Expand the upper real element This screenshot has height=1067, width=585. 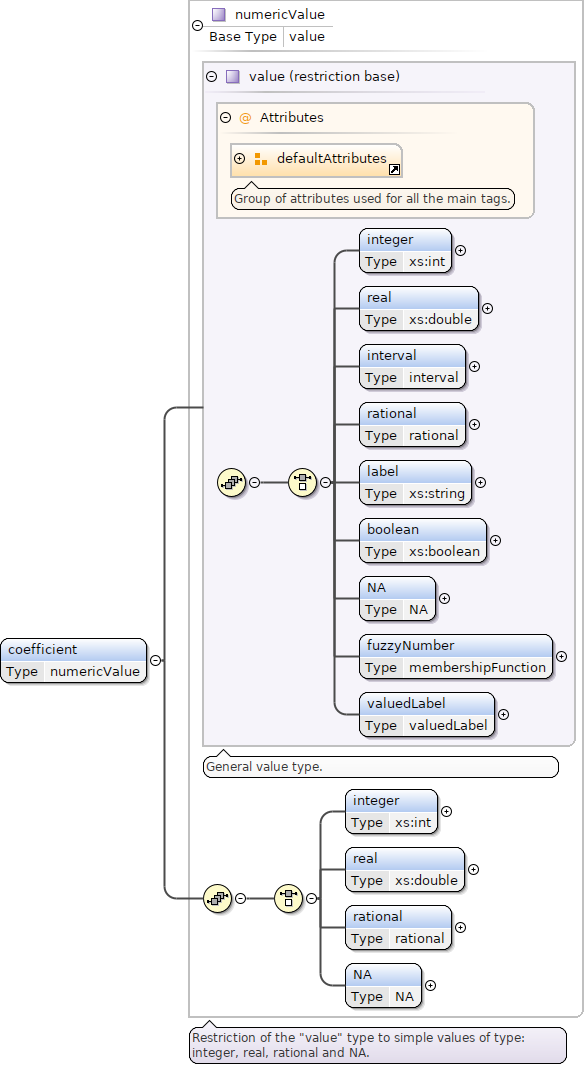pyautogui.click(x=488, y=308)
